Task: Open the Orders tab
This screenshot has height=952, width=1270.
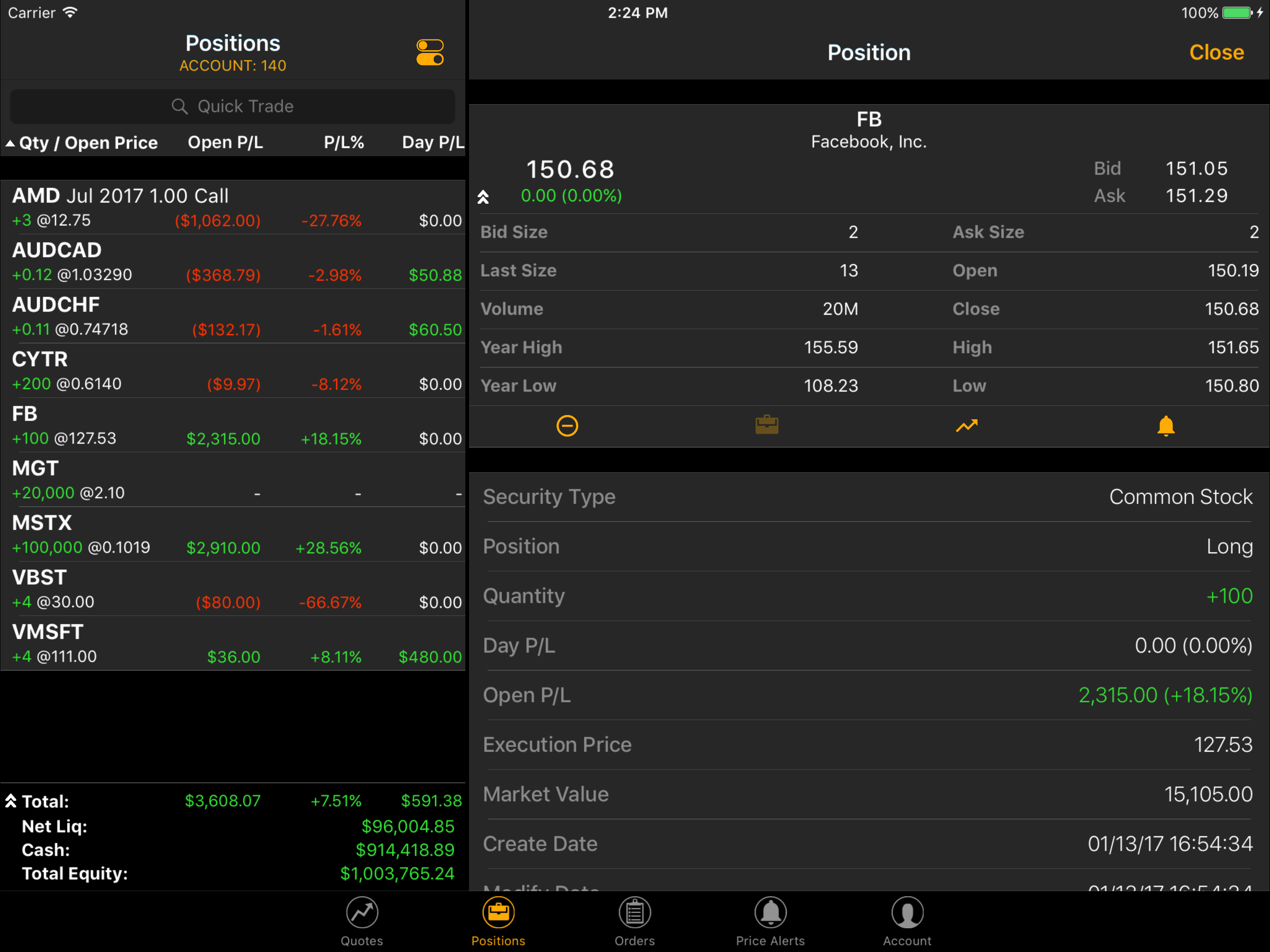Action: pyautogui.click(x=635, y=922)
